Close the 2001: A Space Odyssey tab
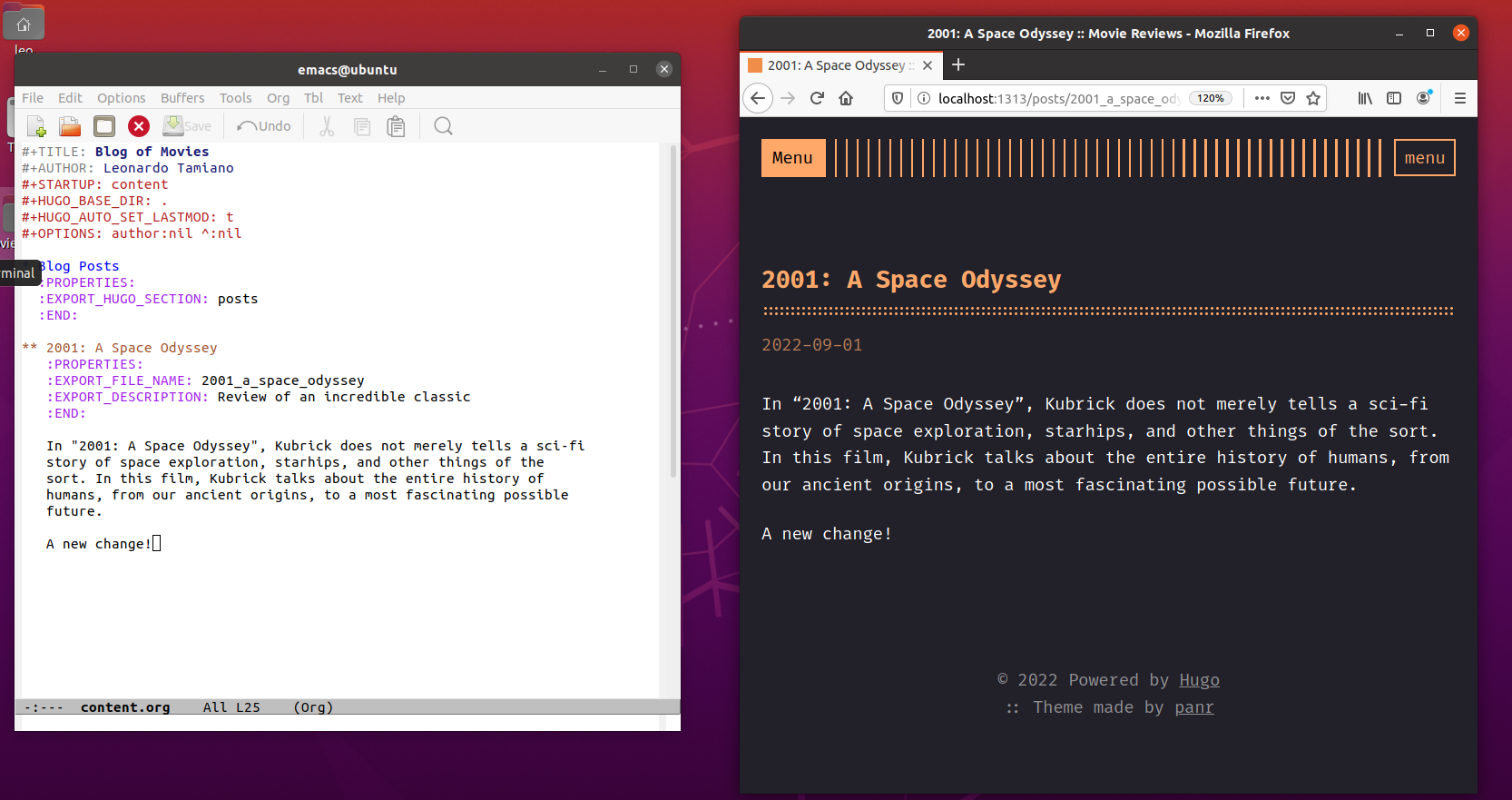 point(928,65)
